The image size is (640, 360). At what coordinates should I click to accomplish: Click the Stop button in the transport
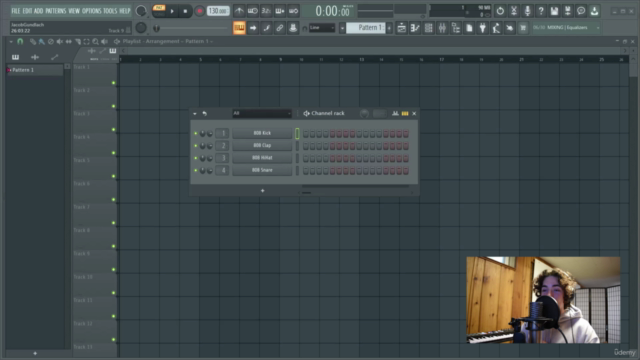pyautogui.click(x=185, y=11)
